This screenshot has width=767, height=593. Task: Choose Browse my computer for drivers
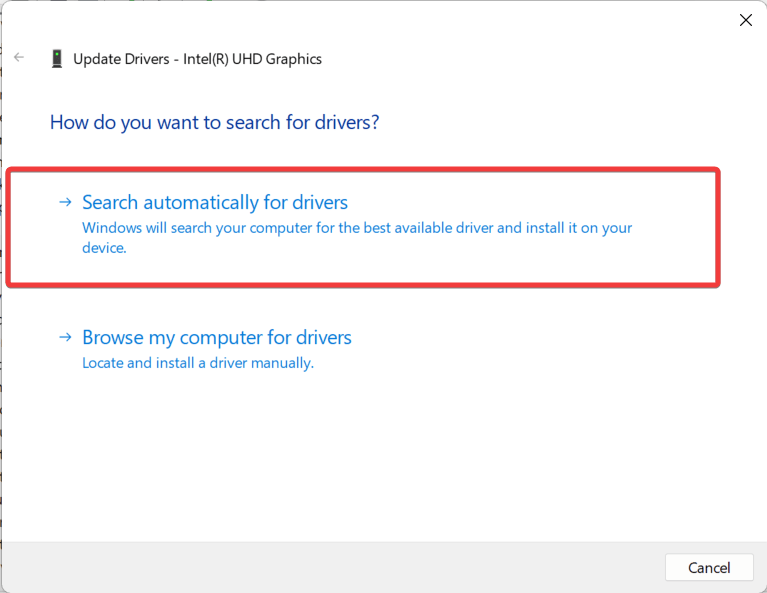pos(217,338)
